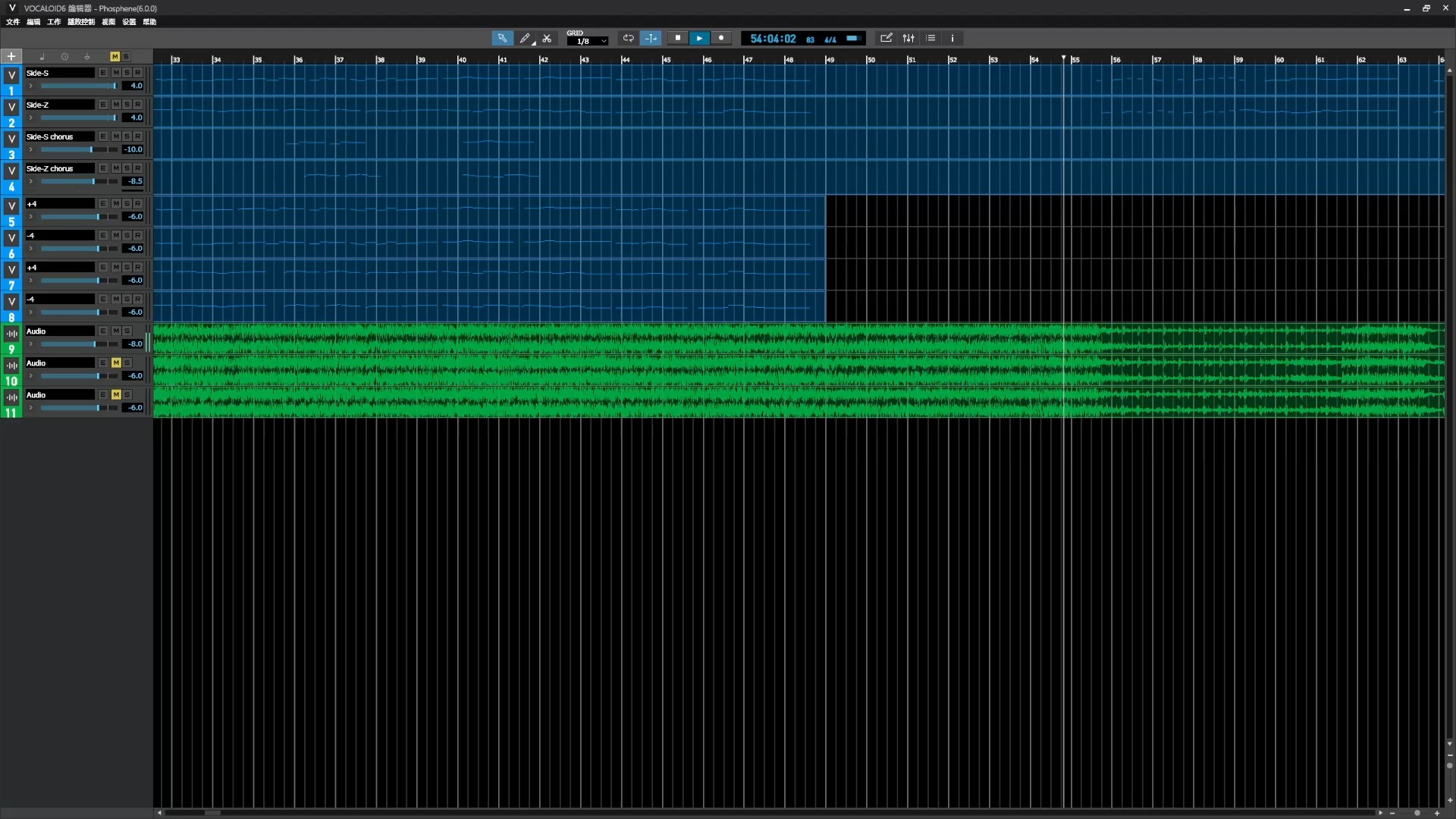Click the waveform icon of audio track 11
1456x819 pixels.
(11, 397)
